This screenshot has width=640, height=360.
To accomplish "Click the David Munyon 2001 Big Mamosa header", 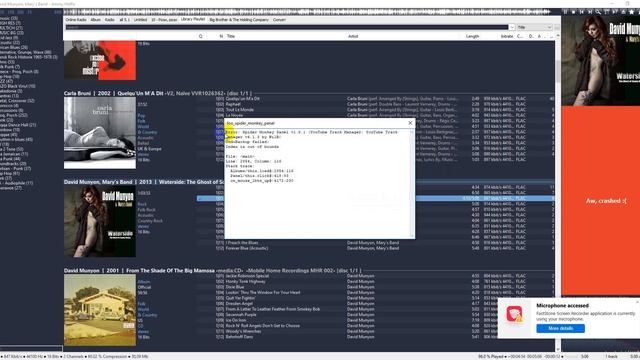I will (x=212, y=271).
